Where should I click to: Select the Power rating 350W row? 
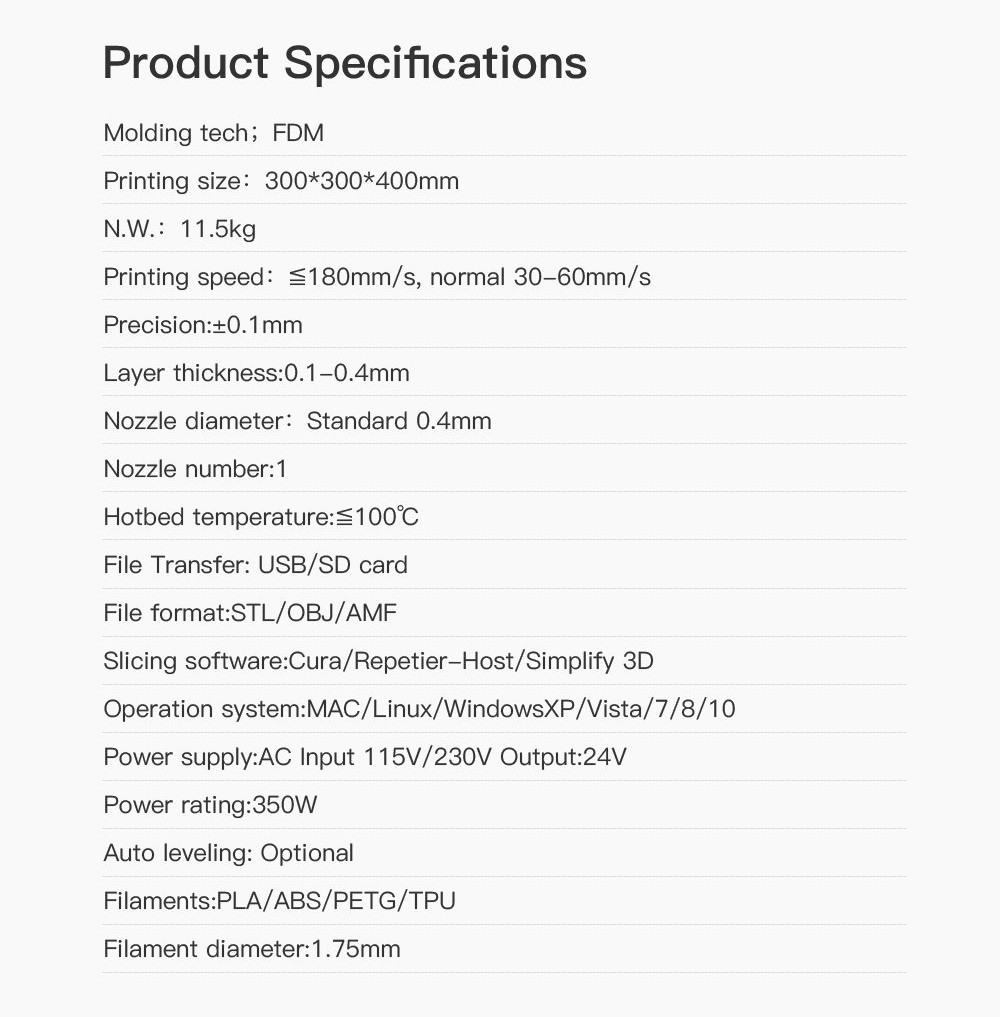210,805
